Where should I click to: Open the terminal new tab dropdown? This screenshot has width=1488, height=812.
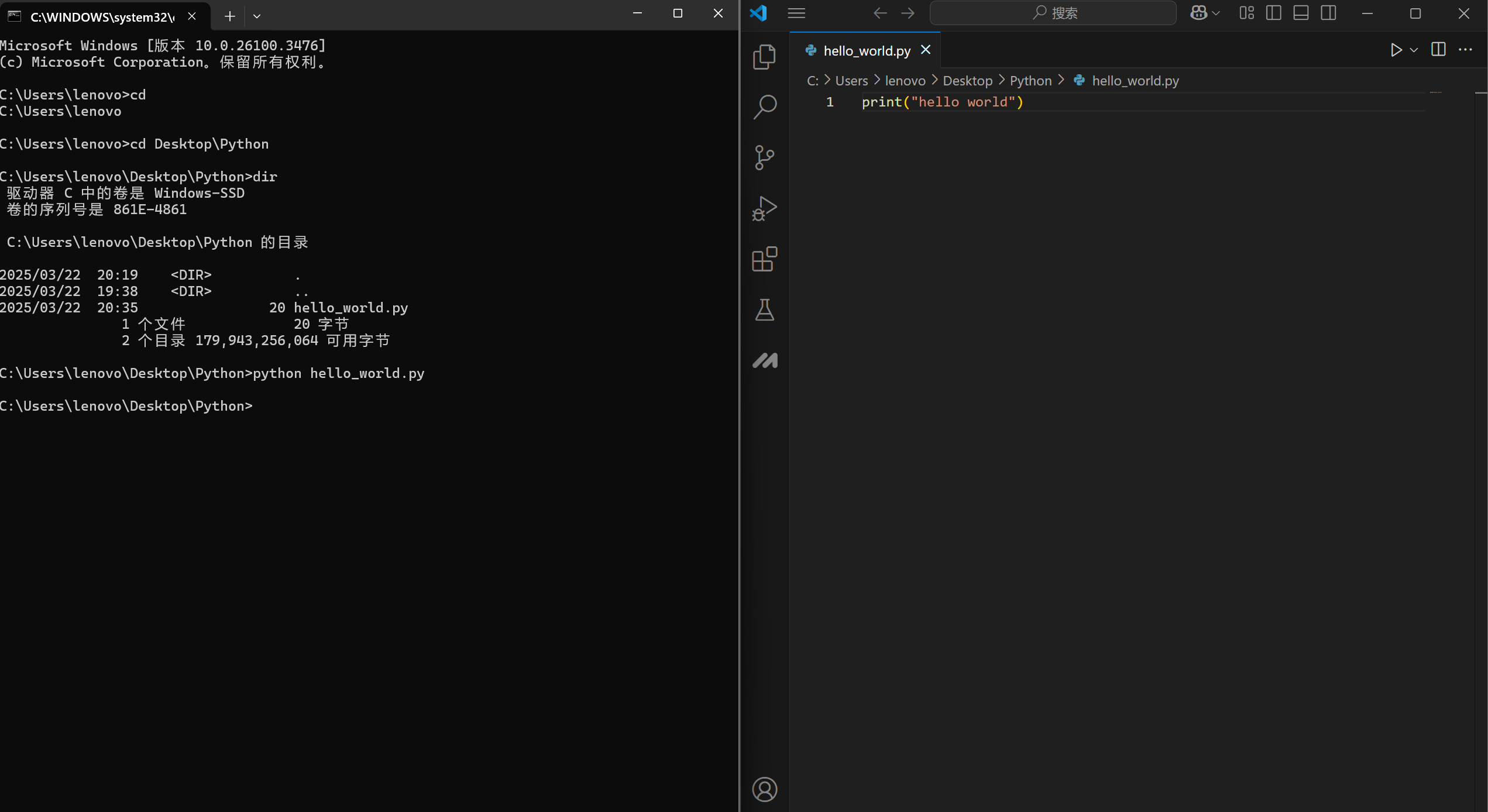256,16
